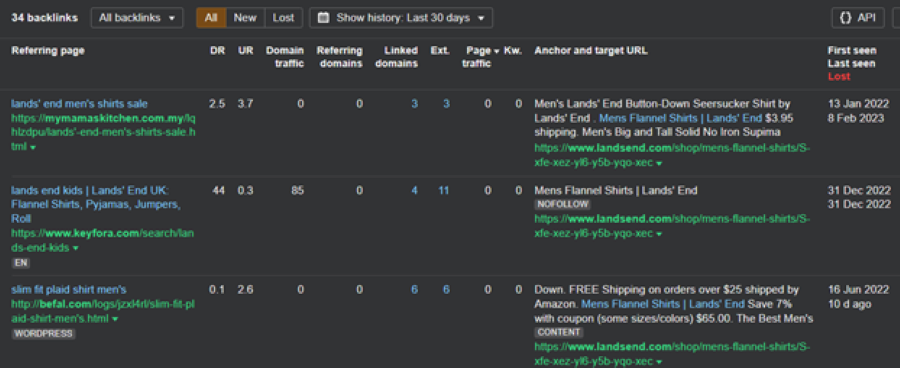Screen dimensions: 900x368
Task: Open Show history: Last 30 days dropdown
Action: tap(401, 18)
